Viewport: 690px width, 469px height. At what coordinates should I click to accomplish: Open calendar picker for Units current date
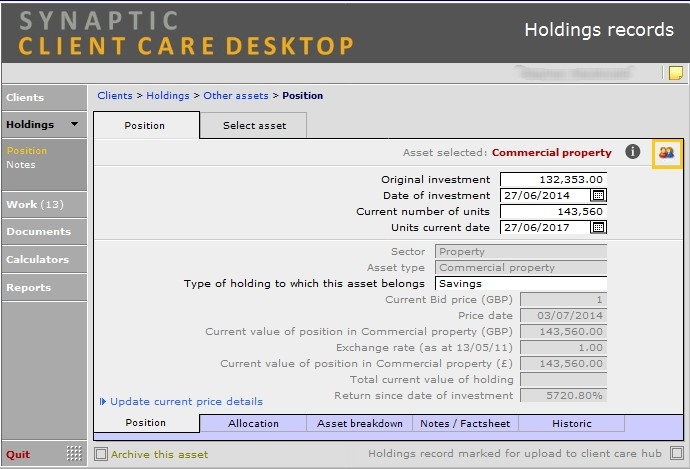point(598,227)
